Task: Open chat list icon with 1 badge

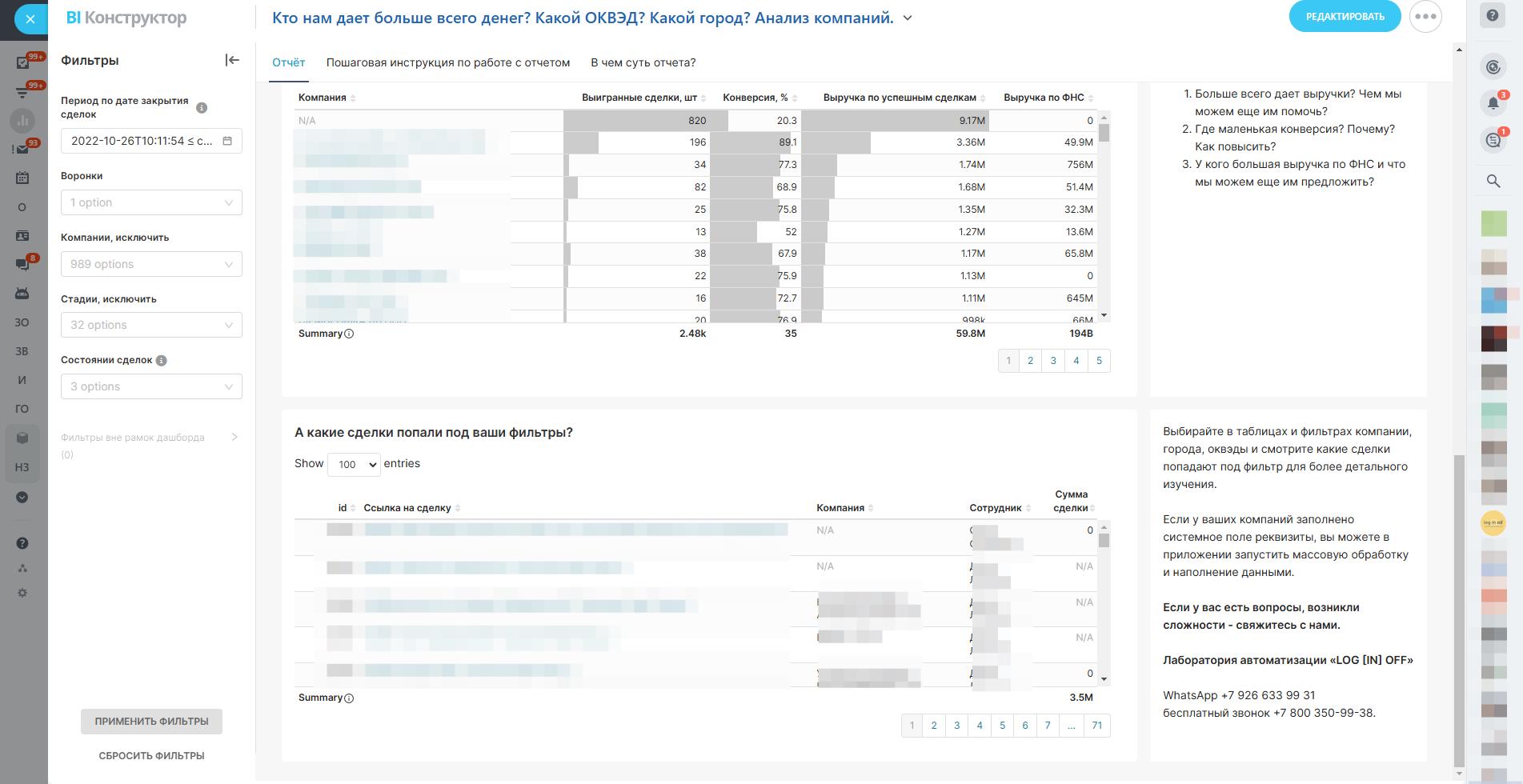Action: (1493, 140)
